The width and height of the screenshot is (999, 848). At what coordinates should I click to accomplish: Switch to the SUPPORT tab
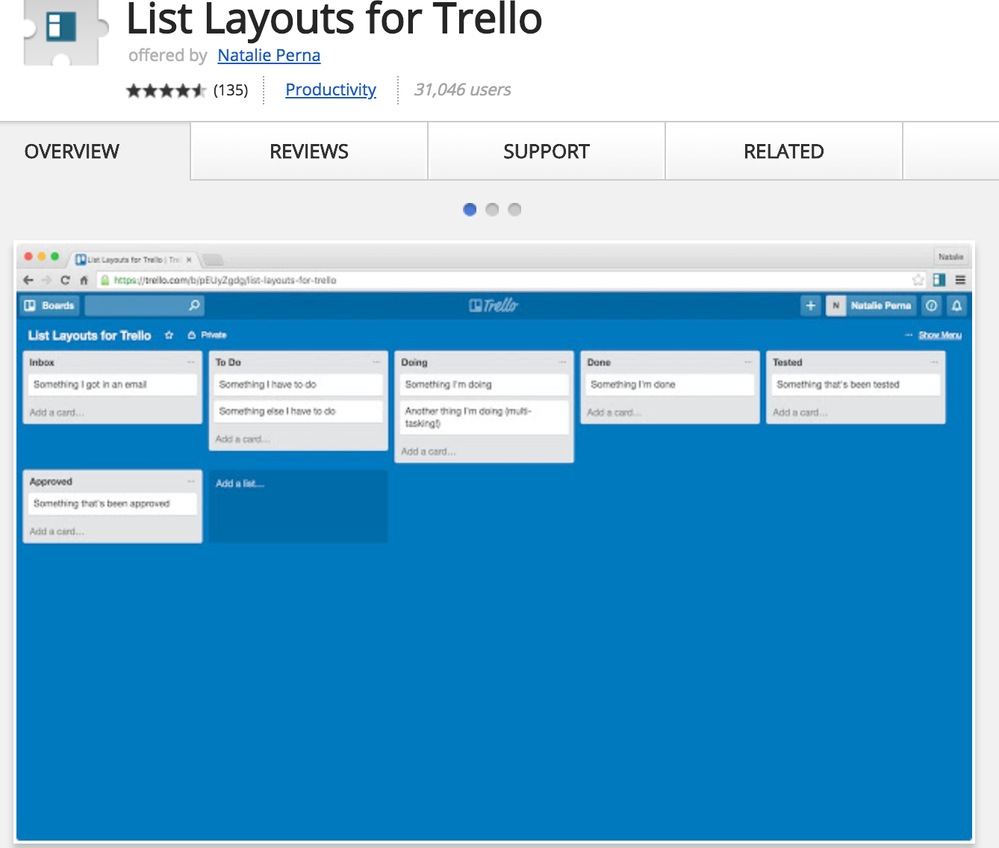(547, 152)
